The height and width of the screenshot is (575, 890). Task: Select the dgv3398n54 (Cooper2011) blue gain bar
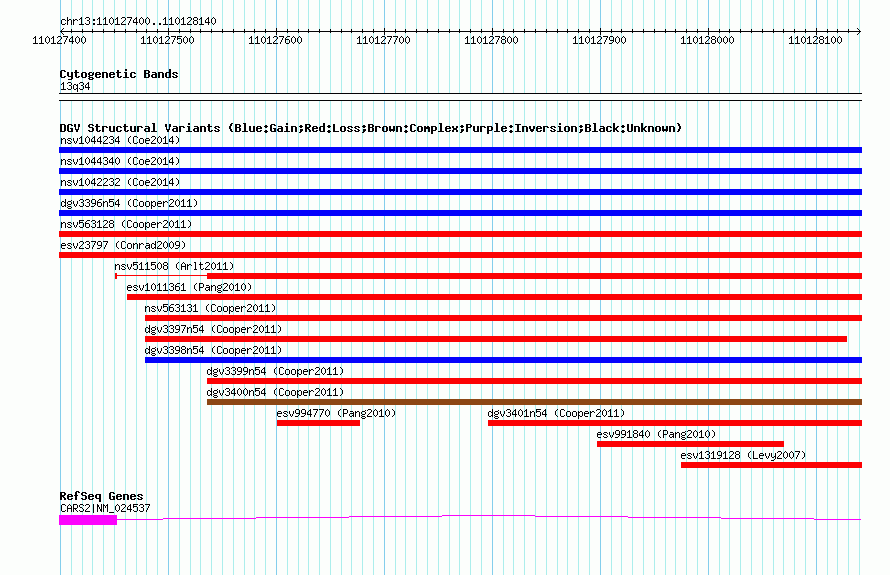pyautogui.click(x=503, y=360)
